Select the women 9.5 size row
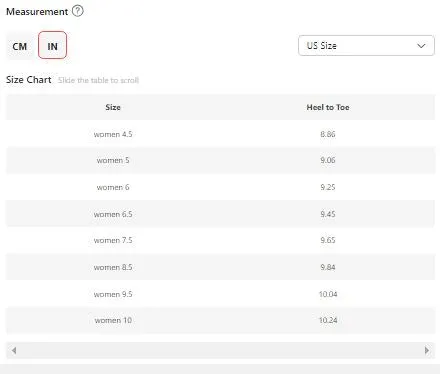This screenshot has height=374, width=440. coord(220,294)
